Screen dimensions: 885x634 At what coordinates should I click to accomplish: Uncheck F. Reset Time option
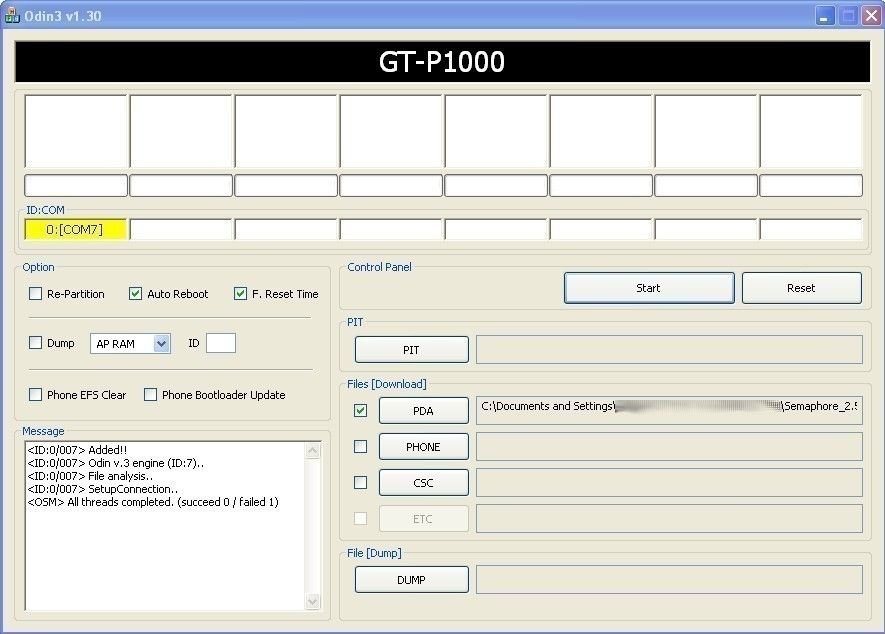[240, 294]
